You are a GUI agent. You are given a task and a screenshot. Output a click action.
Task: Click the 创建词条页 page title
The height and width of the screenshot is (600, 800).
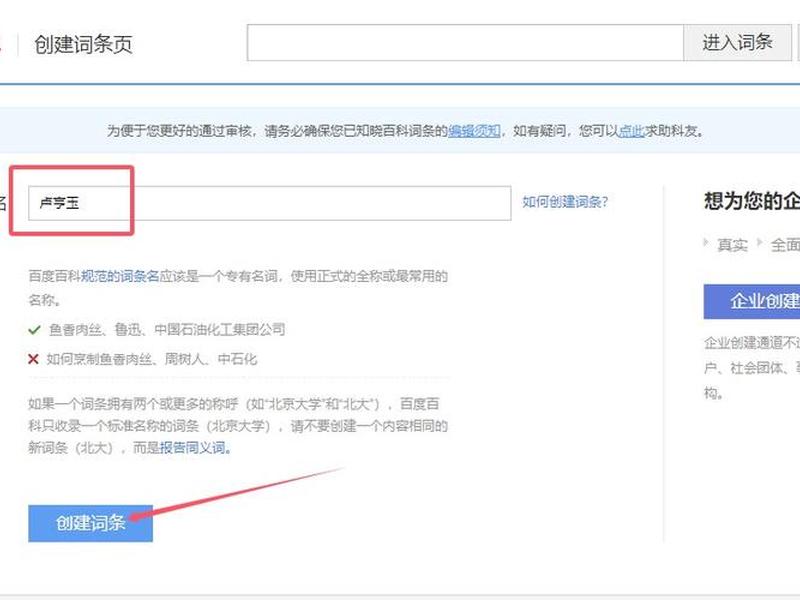point(83,44)
